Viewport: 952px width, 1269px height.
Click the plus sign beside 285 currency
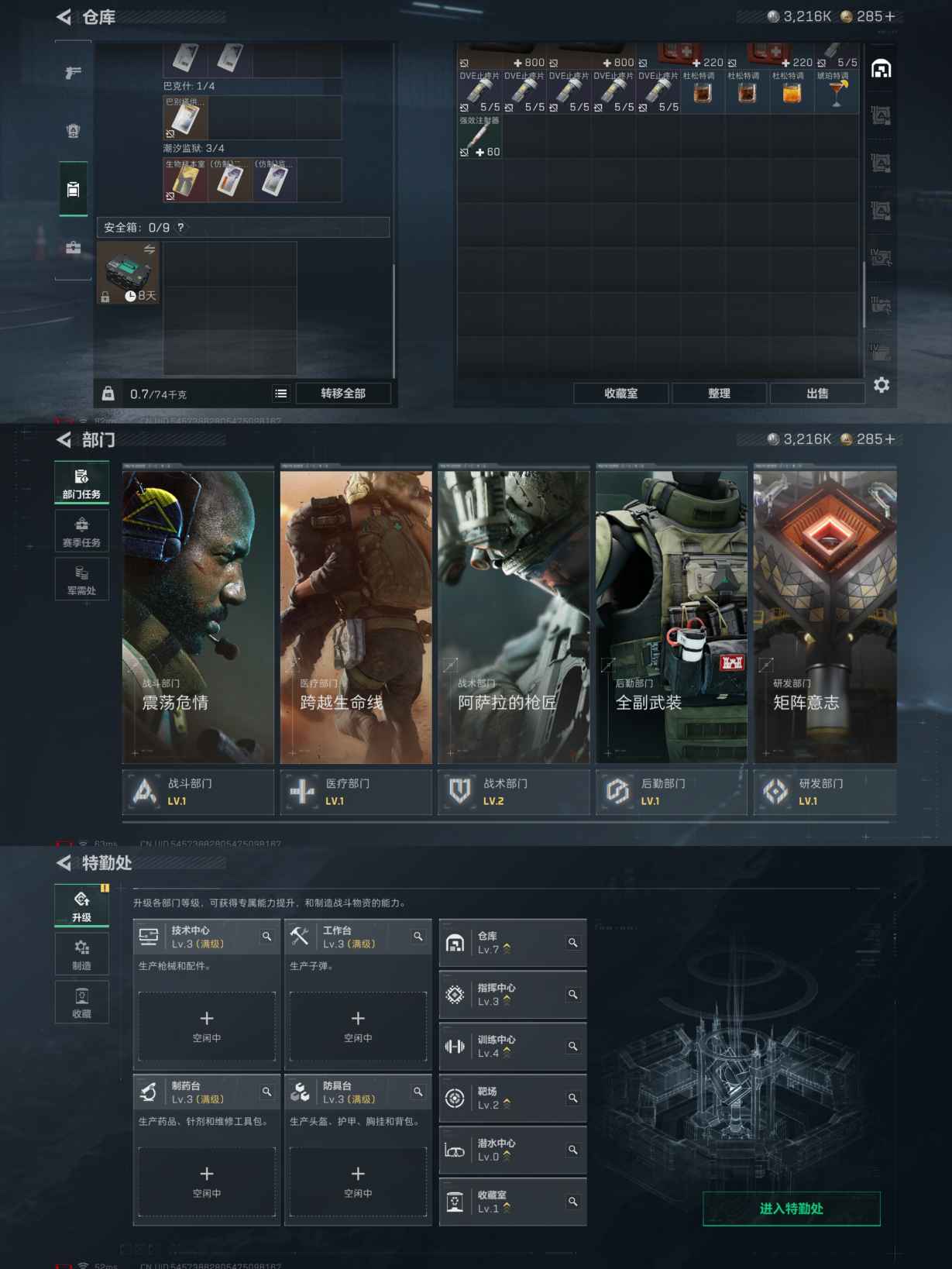pyautogui.click(x=890, y=16)
